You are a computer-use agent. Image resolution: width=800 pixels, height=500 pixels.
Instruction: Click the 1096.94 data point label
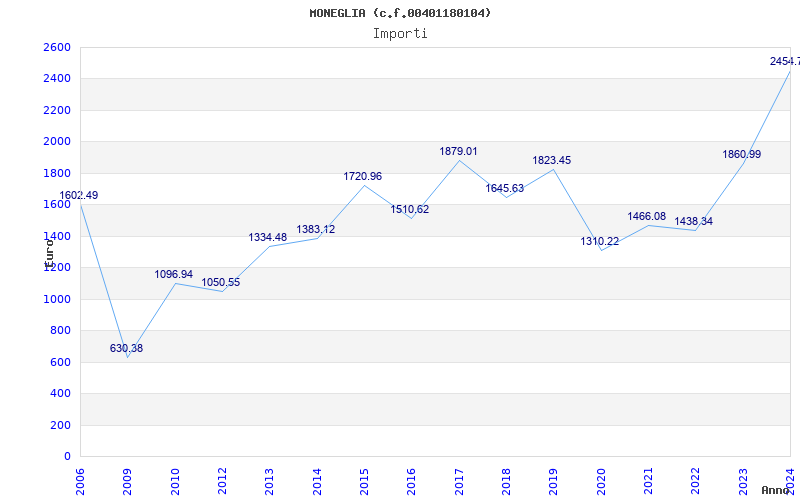[x=173, y=274]
